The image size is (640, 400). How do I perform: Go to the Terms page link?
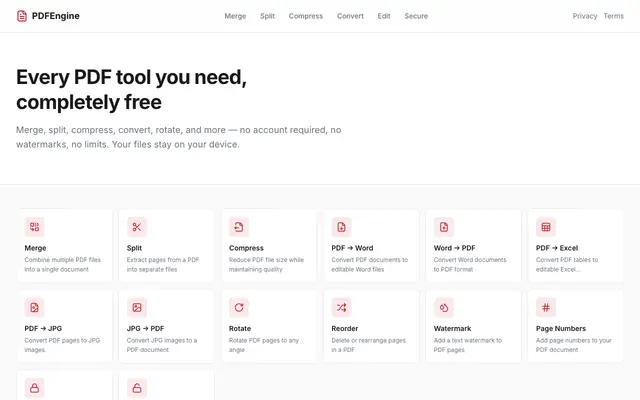(613, 16)
